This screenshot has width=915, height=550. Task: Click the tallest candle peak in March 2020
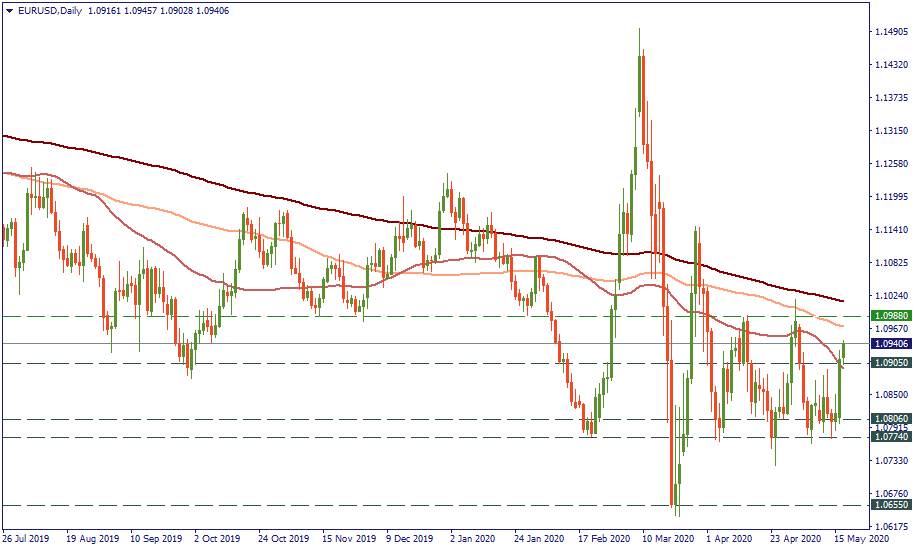click(639, 32)
